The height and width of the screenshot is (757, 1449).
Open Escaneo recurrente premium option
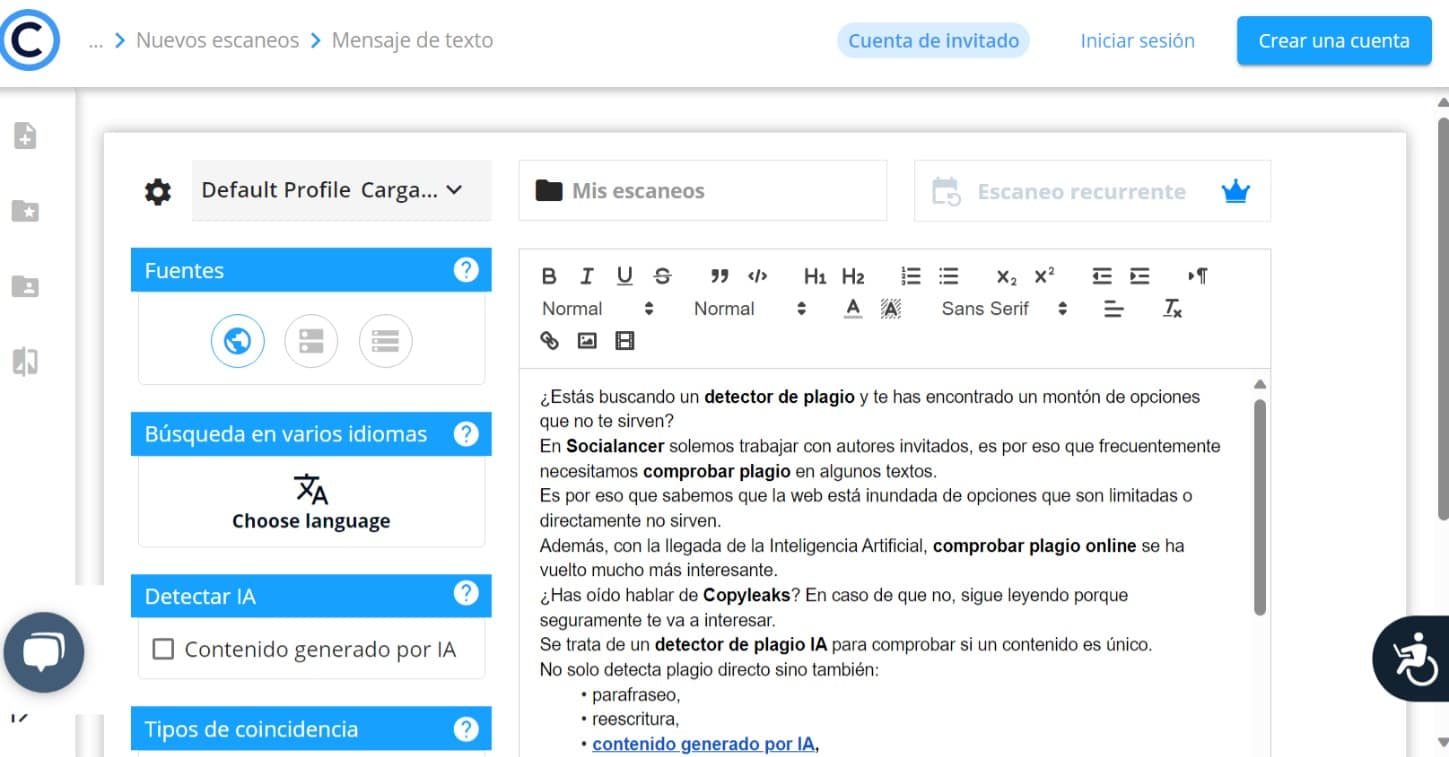coord(1092,191)
